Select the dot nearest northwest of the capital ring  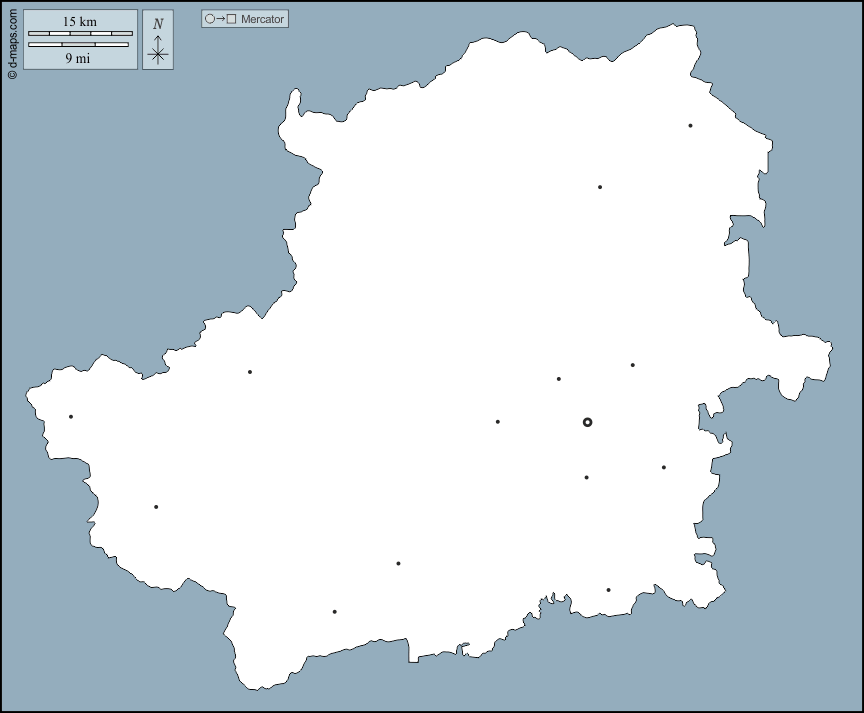[558, 379]
